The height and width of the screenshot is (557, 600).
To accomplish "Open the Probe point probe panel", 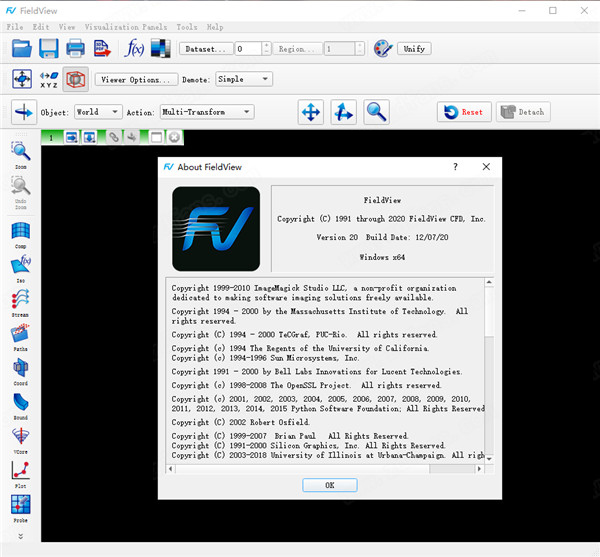I will click(x=21, y=509).
